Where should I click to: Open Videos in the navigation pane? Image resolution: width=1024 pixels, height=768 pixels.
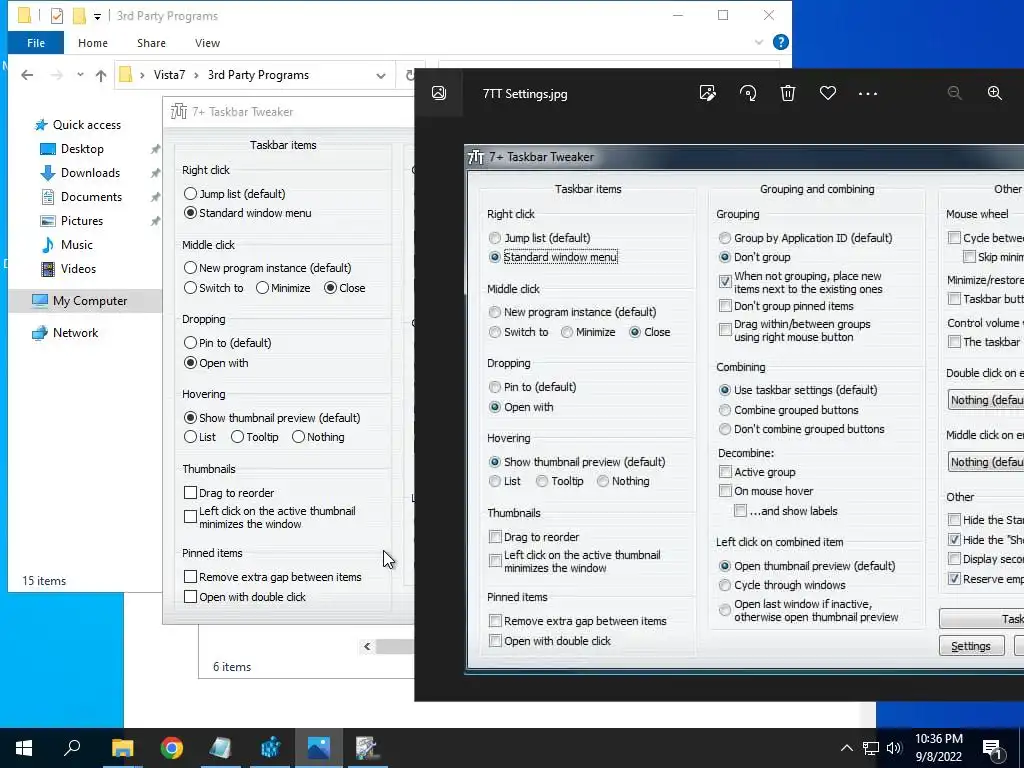pyautogui.click(x=78, y=268)
